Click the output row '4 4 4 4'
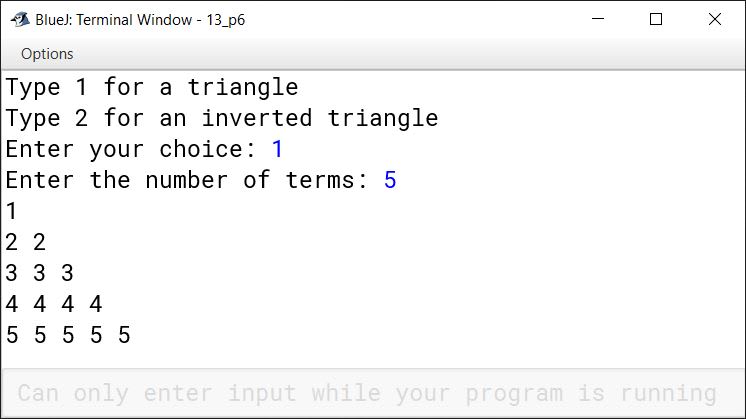 coord(54,304)
